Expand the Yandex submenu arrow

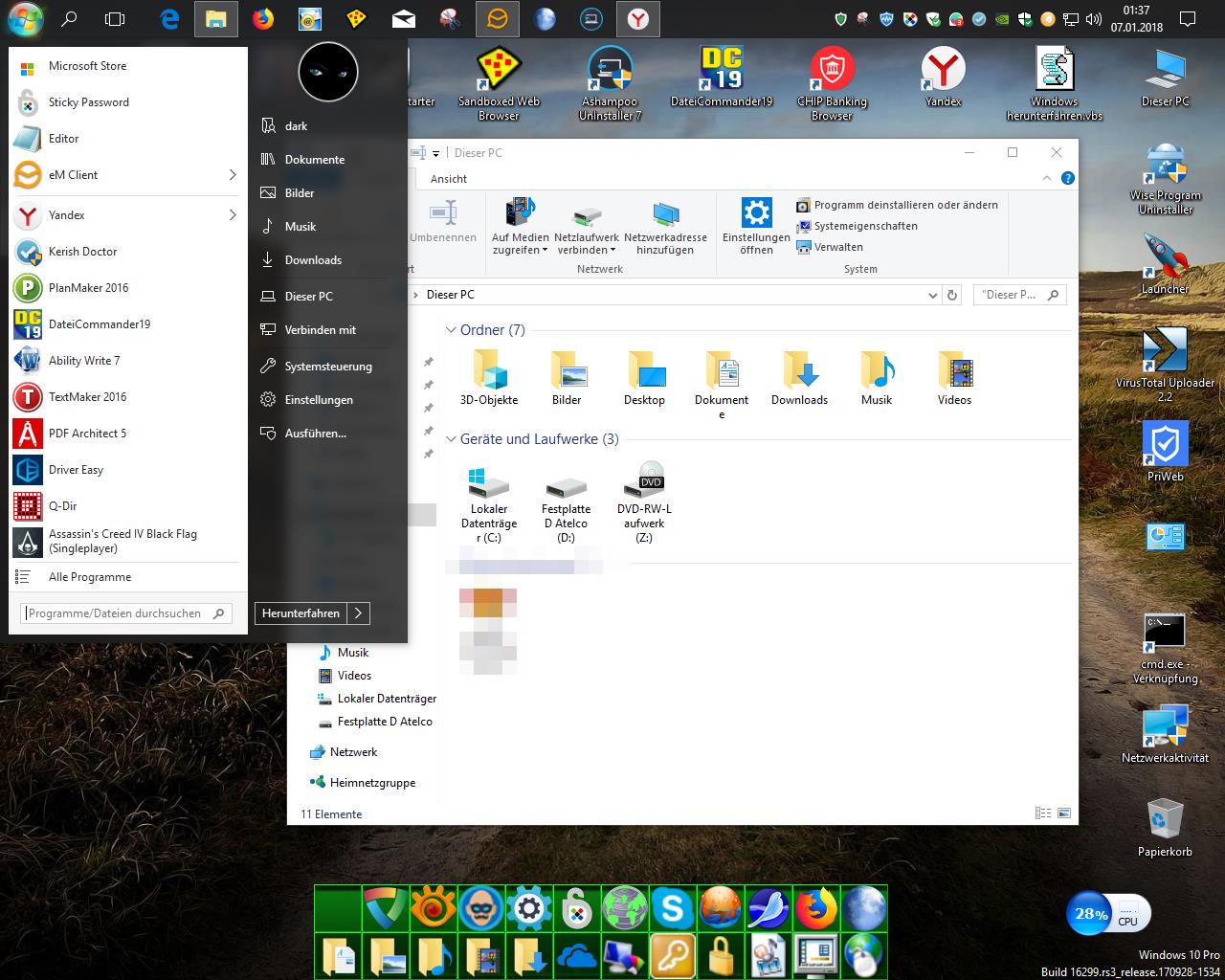click(x=233, y=215)
